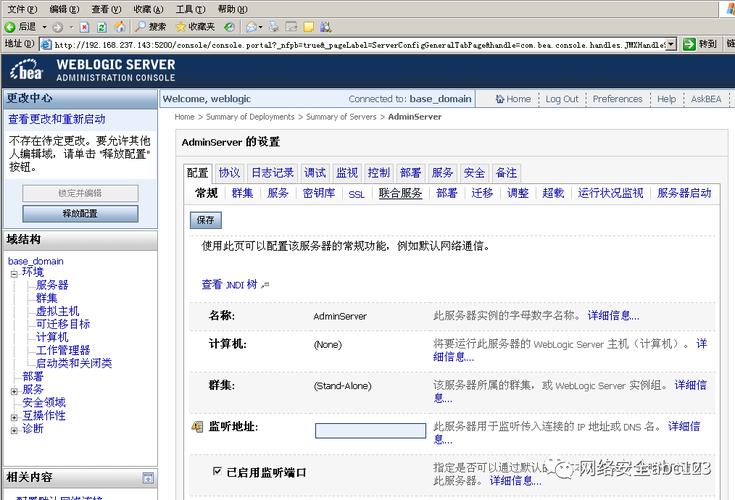735x500 pixels.
Task: Open the 密钥库 sub-tab
Action: (x=319, y=193)
